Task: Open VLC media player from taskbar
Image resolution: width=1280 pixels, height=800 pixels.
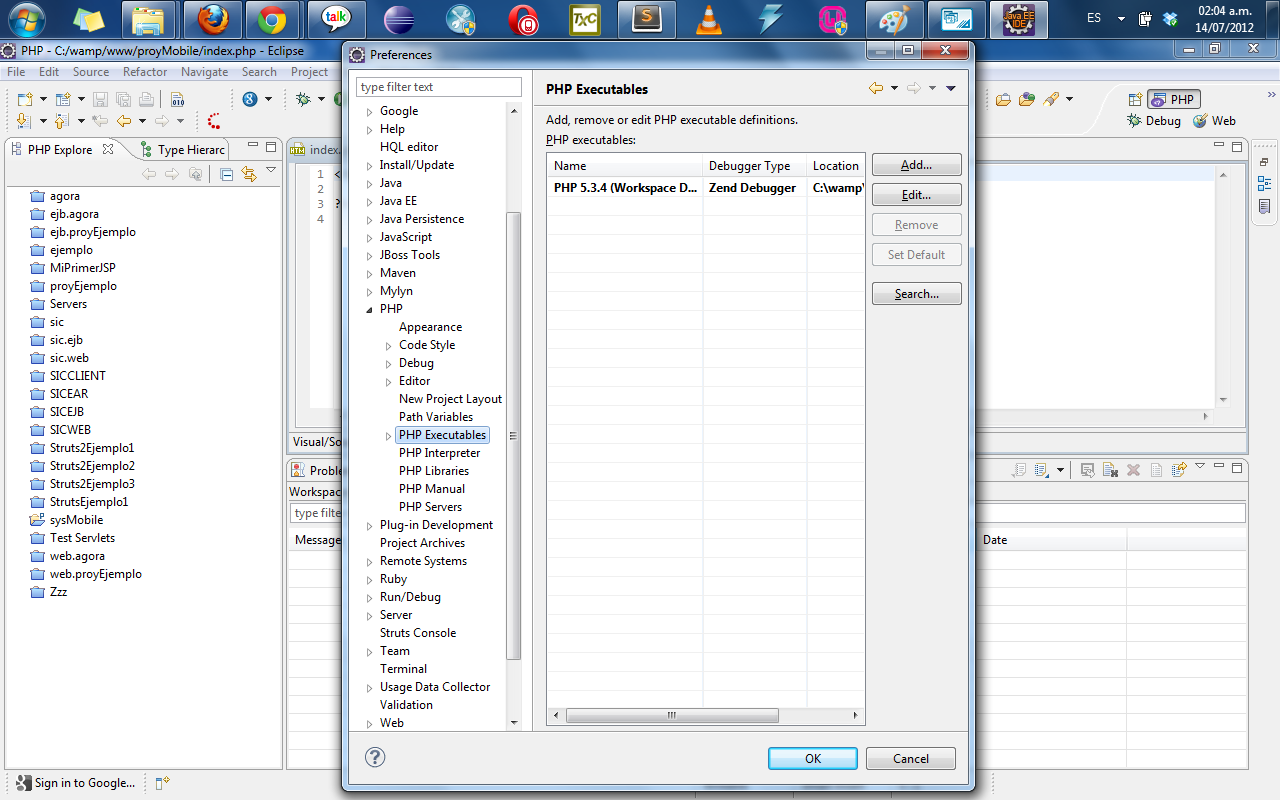Action: click(709, 19)
